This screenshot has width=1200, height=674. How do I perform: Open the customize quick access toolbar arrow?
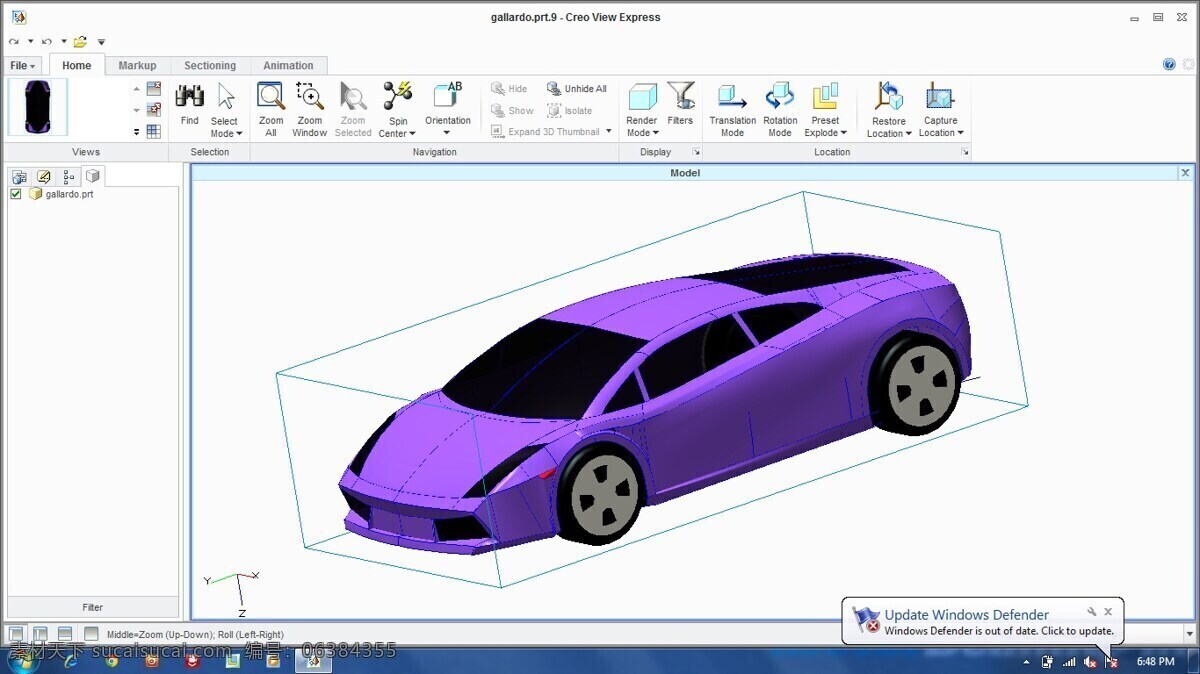101,42
